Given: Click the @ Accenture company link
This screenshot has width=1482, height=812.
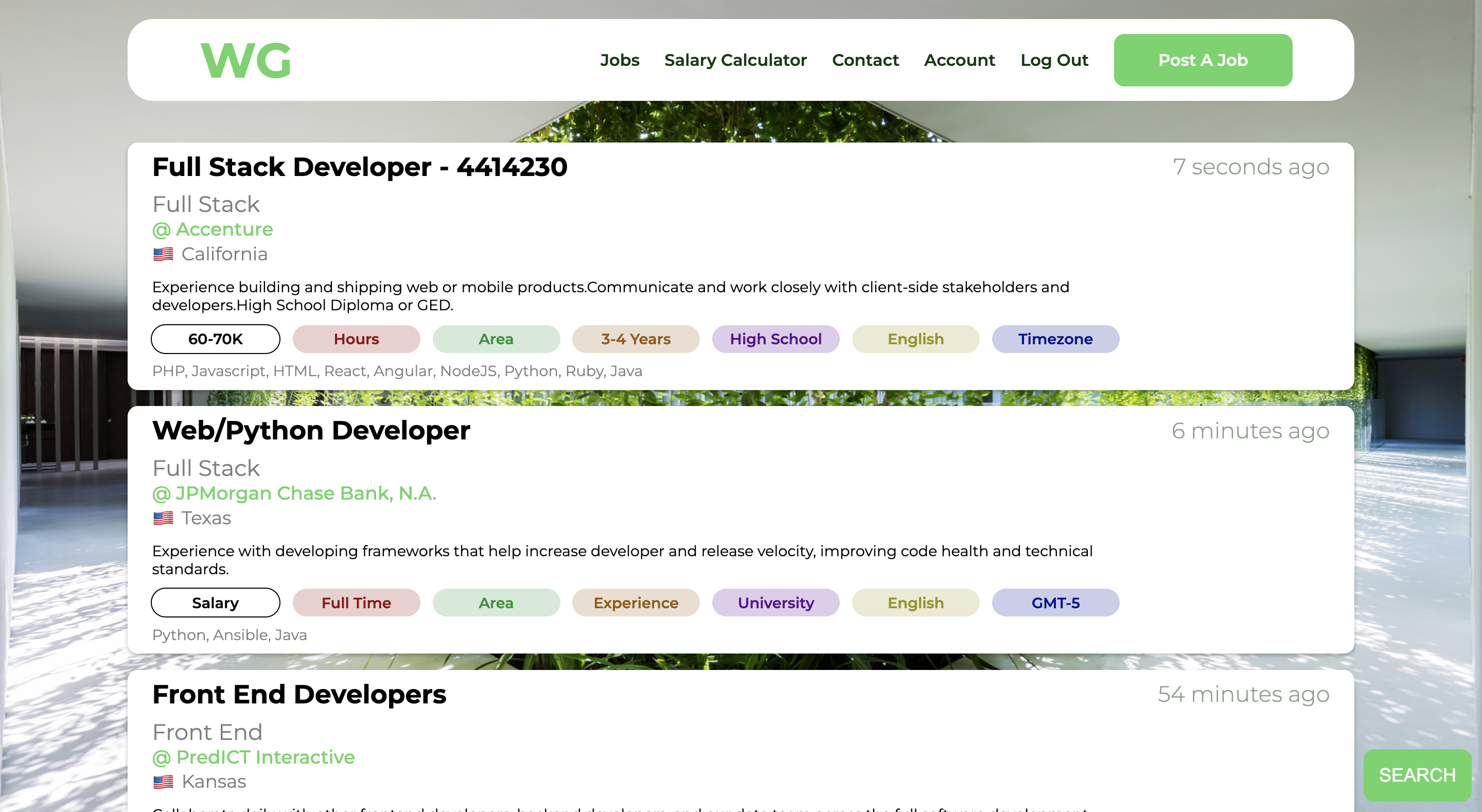Looking at the screenshot, I should (213, 229).
